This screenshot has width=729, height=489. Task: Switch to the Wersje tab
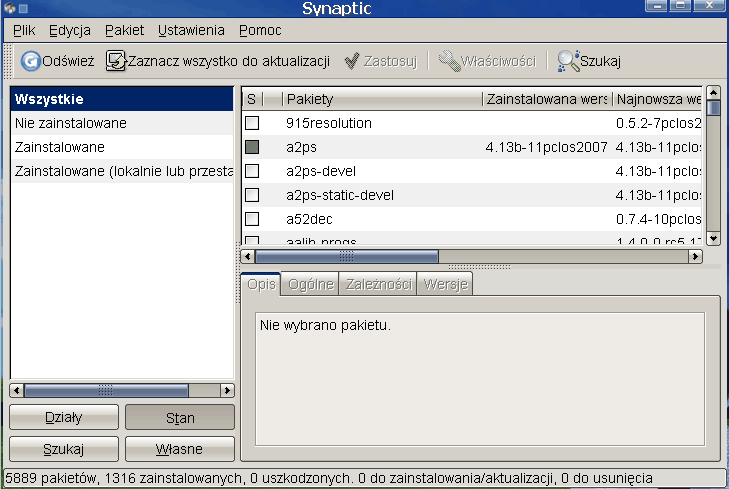pos(445,284)
